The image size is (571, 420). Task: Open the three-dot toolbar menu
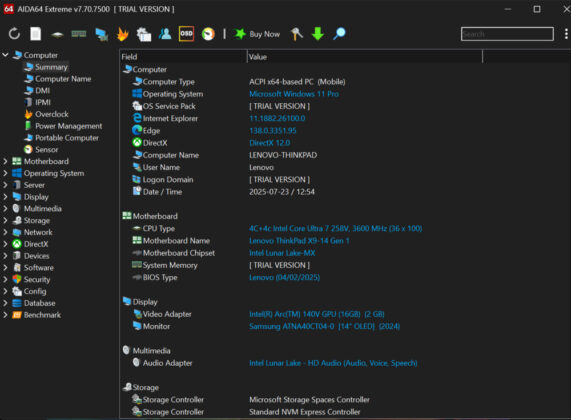[x=566, y=34]
